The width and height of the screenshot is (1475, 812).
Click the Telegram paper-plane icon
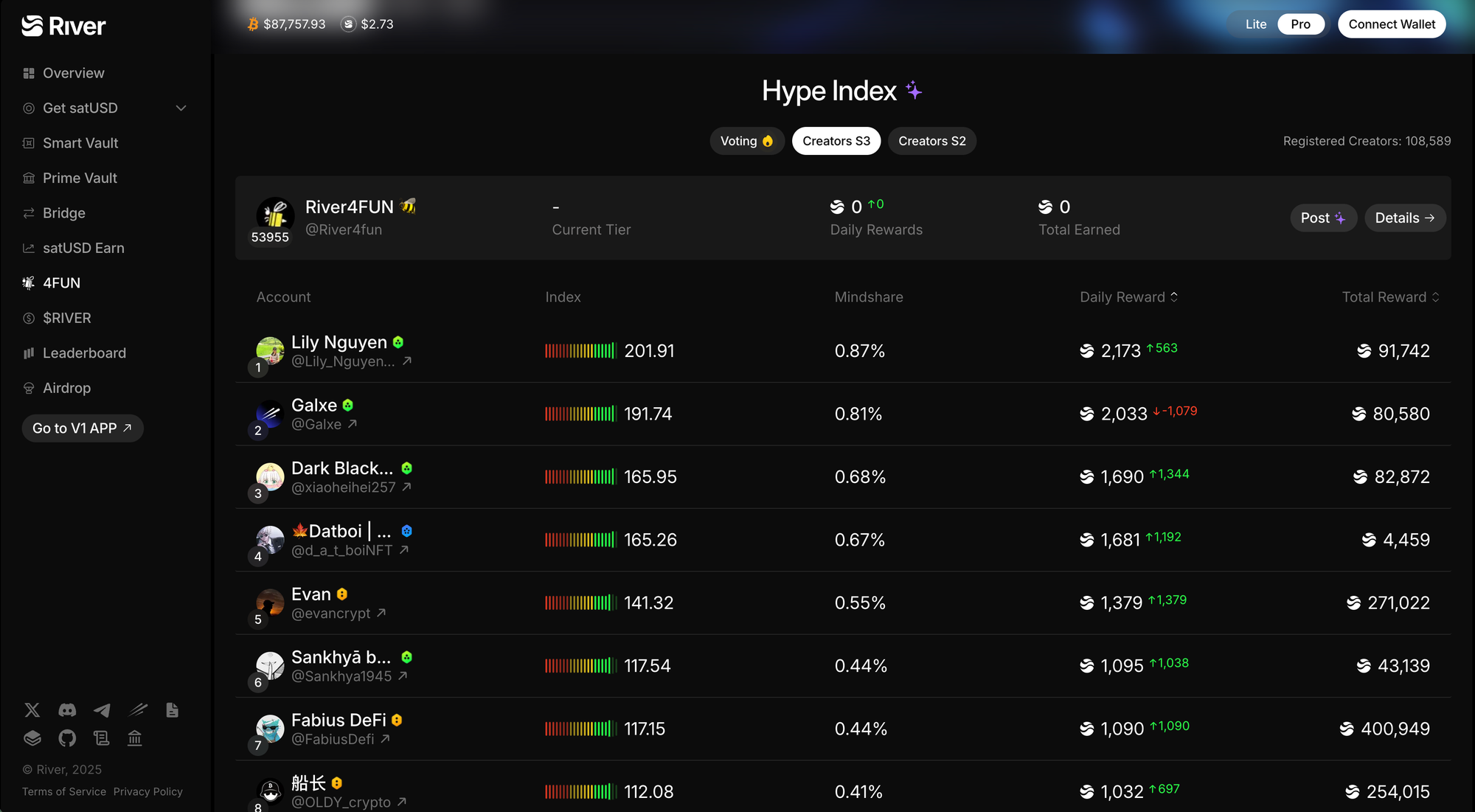pyautogui.click(x=102, y=710)
